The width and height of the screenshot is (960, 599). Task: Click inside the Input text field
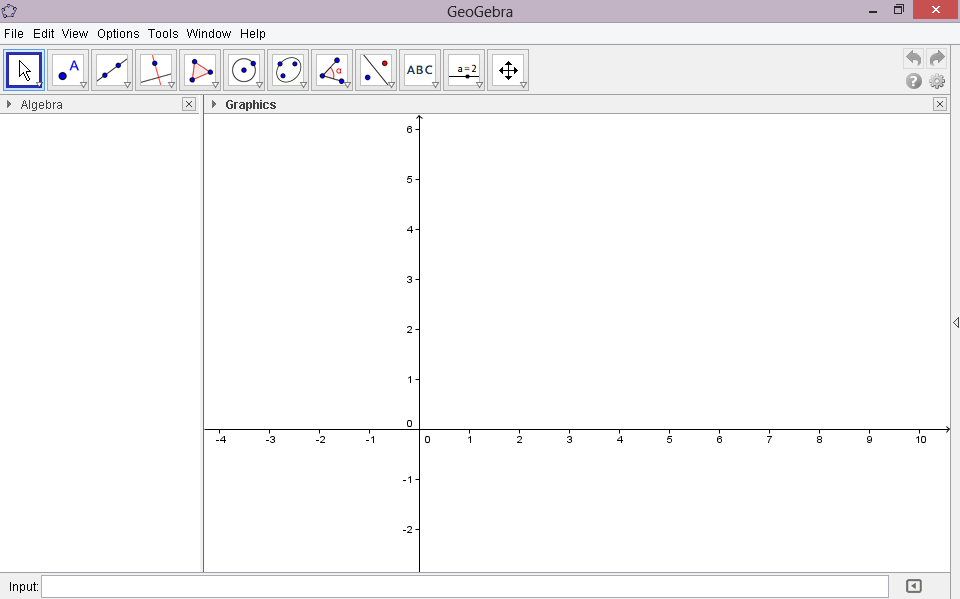[465, 587]
